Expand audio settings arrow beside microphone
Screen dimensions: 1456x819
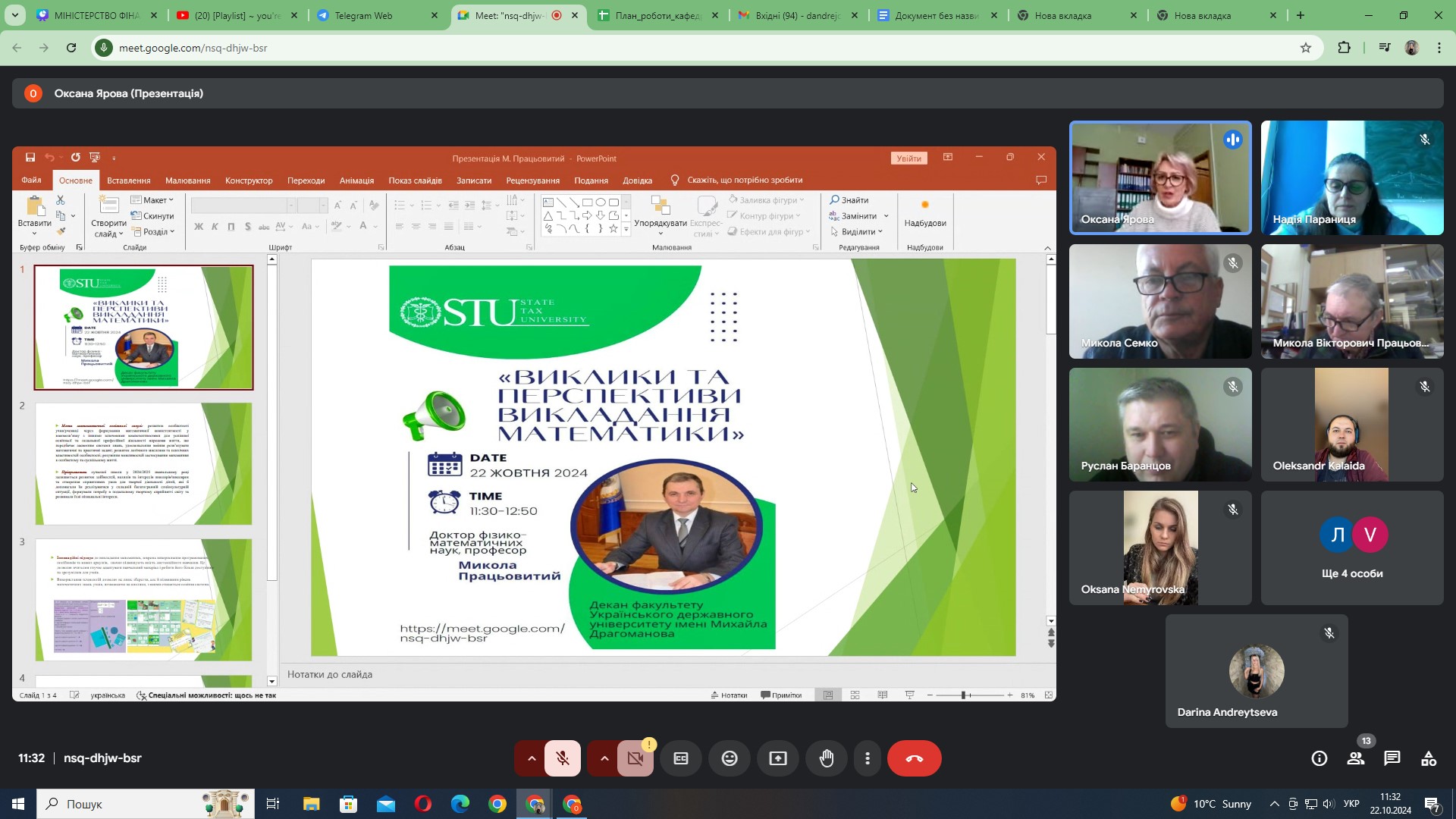(x=532, y=758)
